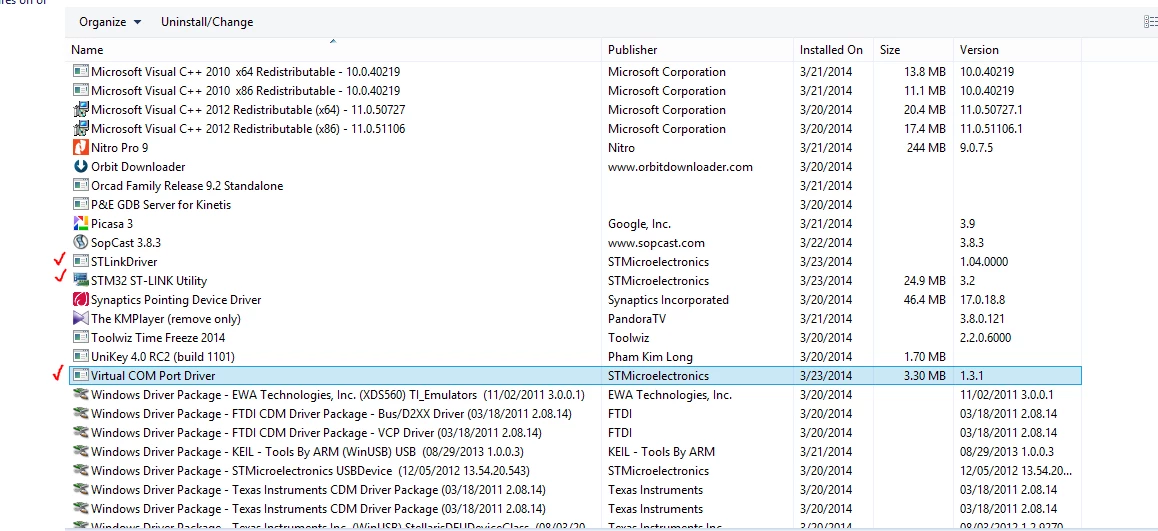Viewport: 1158px width, 531px height.
Task: Click FTDI VCP Driver package icon
Action: pyautogui.click(x=80, y=433)
